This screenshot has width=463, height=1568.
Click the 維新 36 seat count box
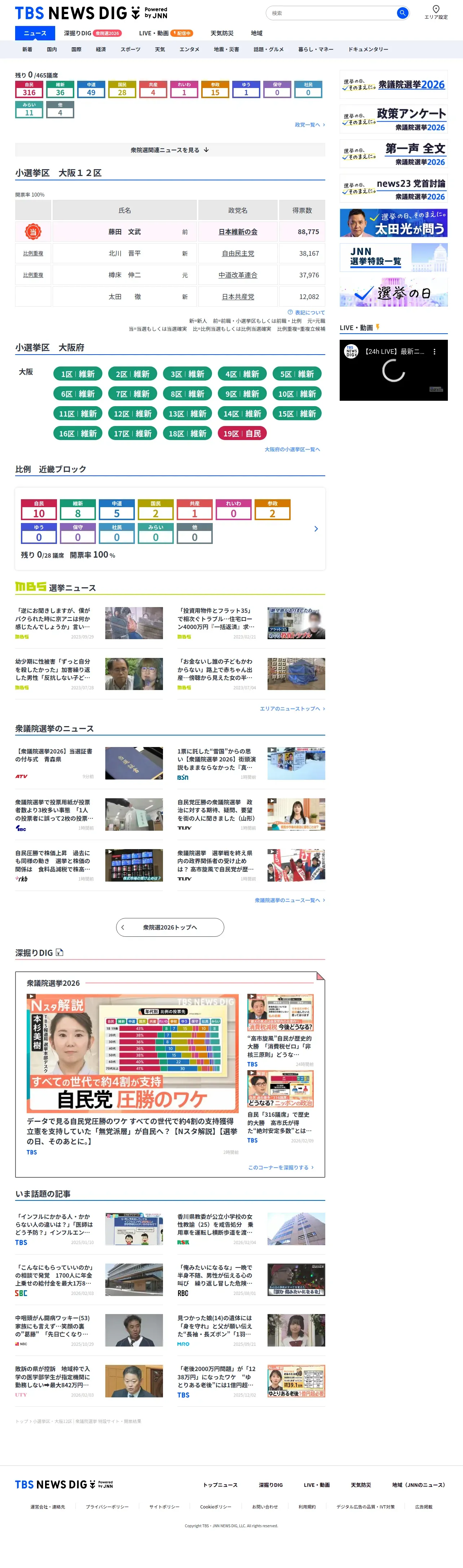pos(60,89)
